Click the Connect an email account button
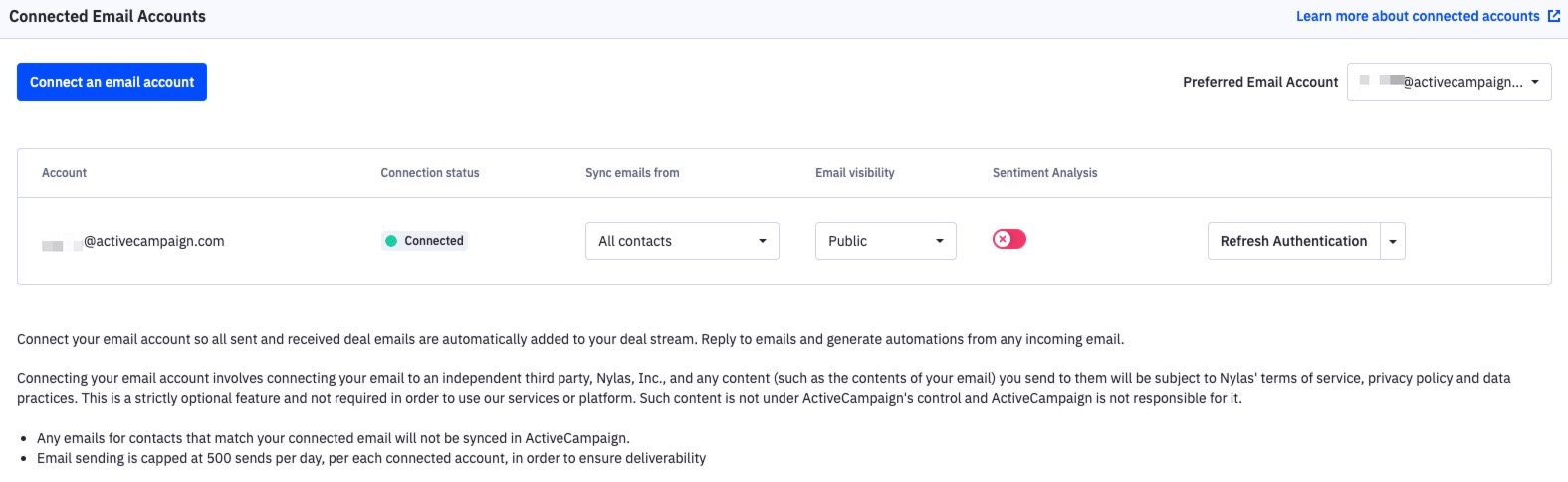1568x482 pixels. 112,82
